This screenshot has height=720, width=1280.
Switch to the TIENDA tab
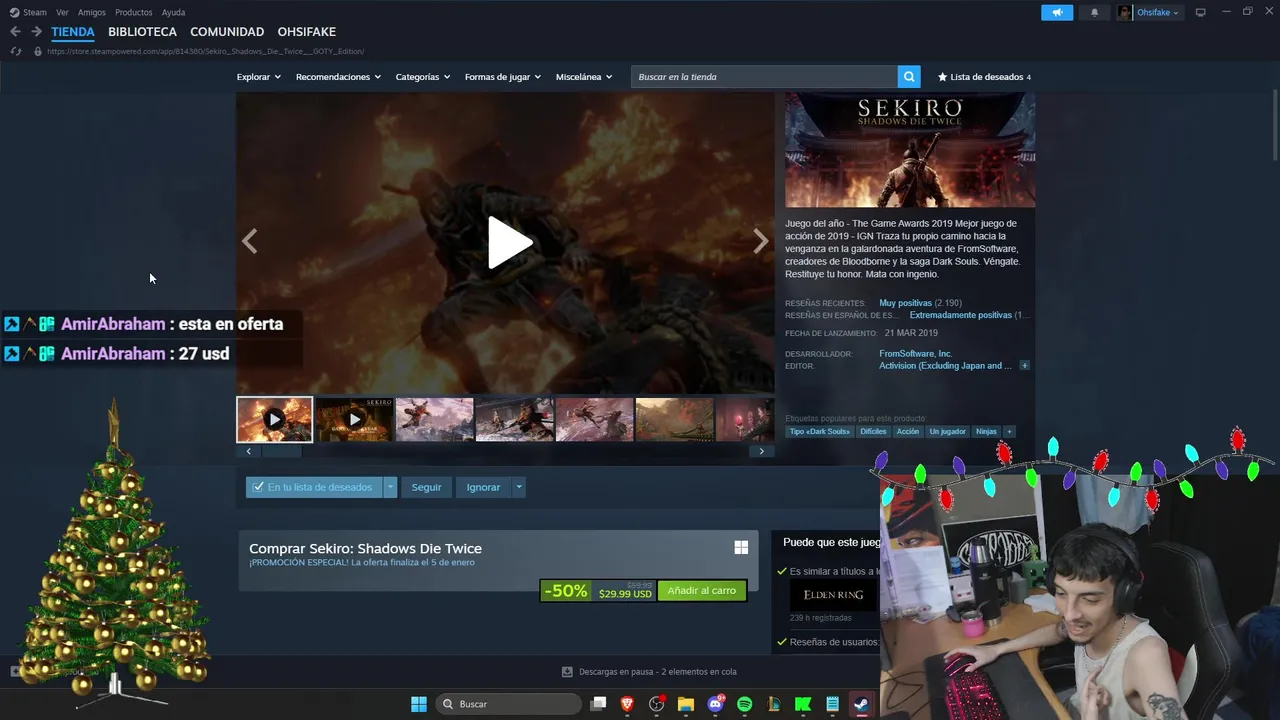coord(73,32)
